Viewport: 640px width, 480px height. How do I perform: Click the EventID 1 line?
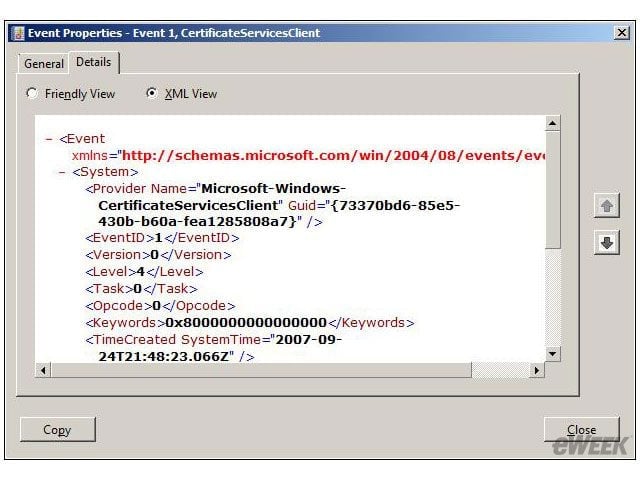click(162, 238)
